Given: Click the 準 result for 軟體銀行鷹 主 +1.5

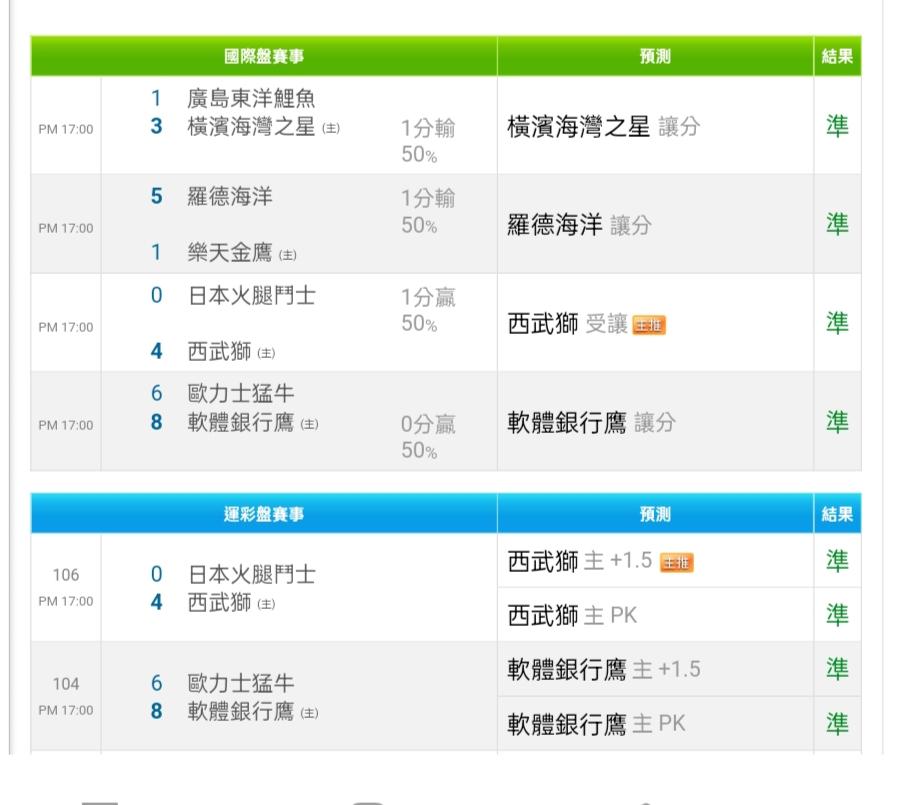Looking at the screenshot, I should pos(837,669).
